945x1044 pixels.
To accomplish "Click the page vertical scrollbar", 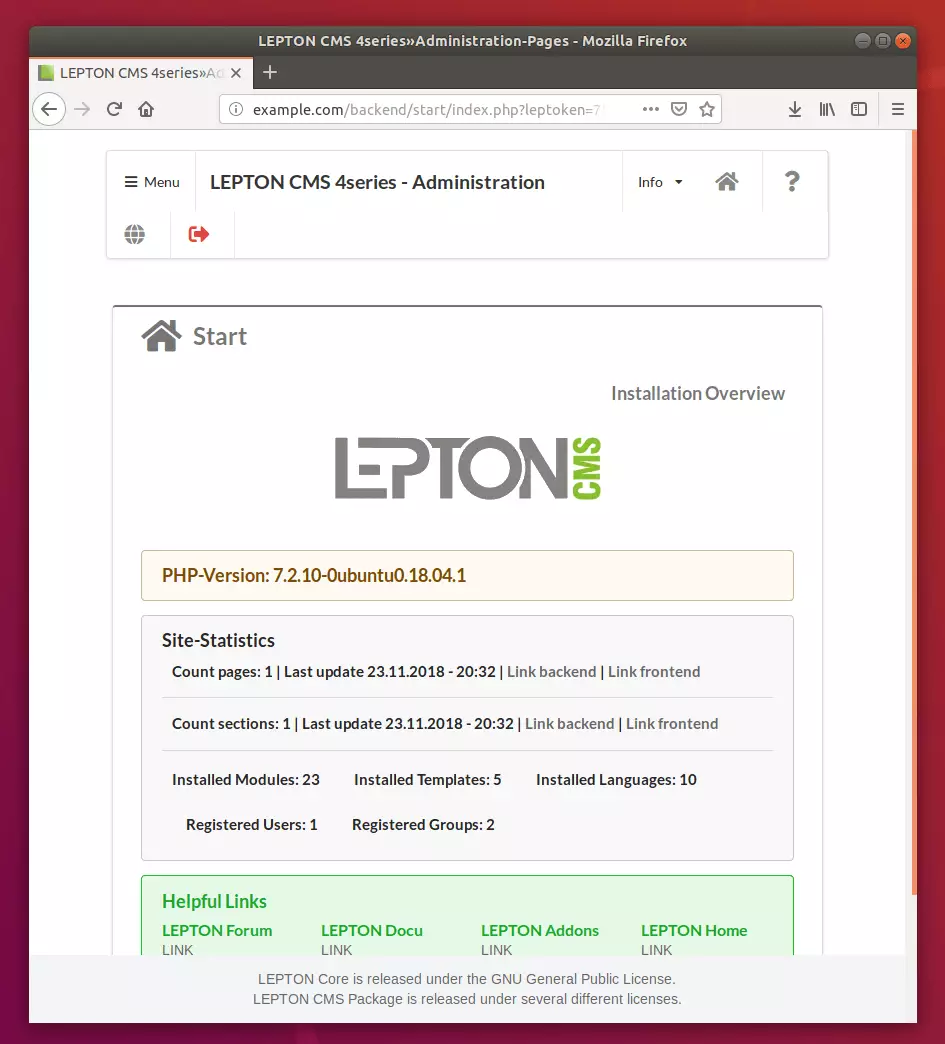I will 914,513.
